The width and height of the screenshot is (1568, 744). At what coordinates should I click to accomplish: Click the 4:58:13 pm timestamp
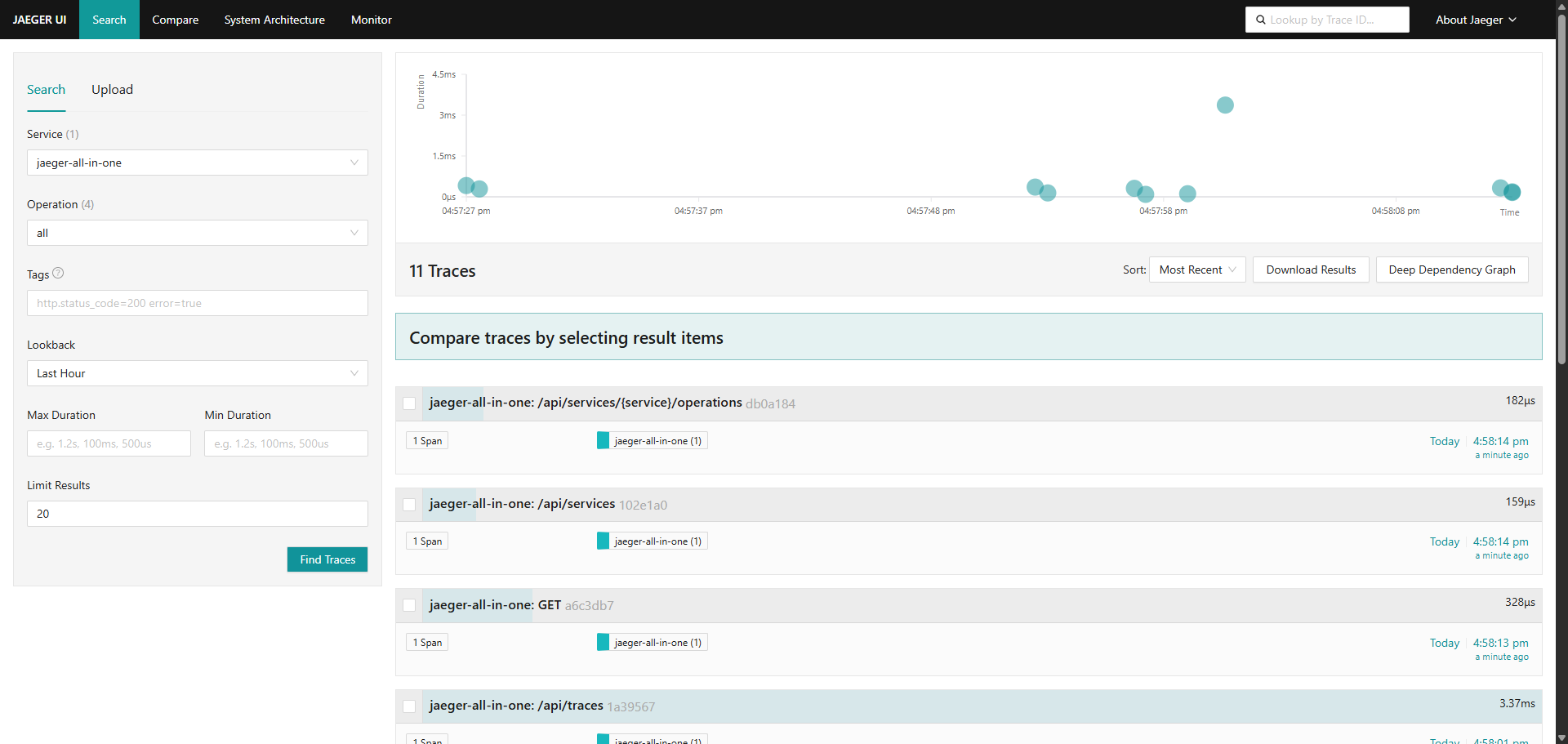click(1500, 643)
